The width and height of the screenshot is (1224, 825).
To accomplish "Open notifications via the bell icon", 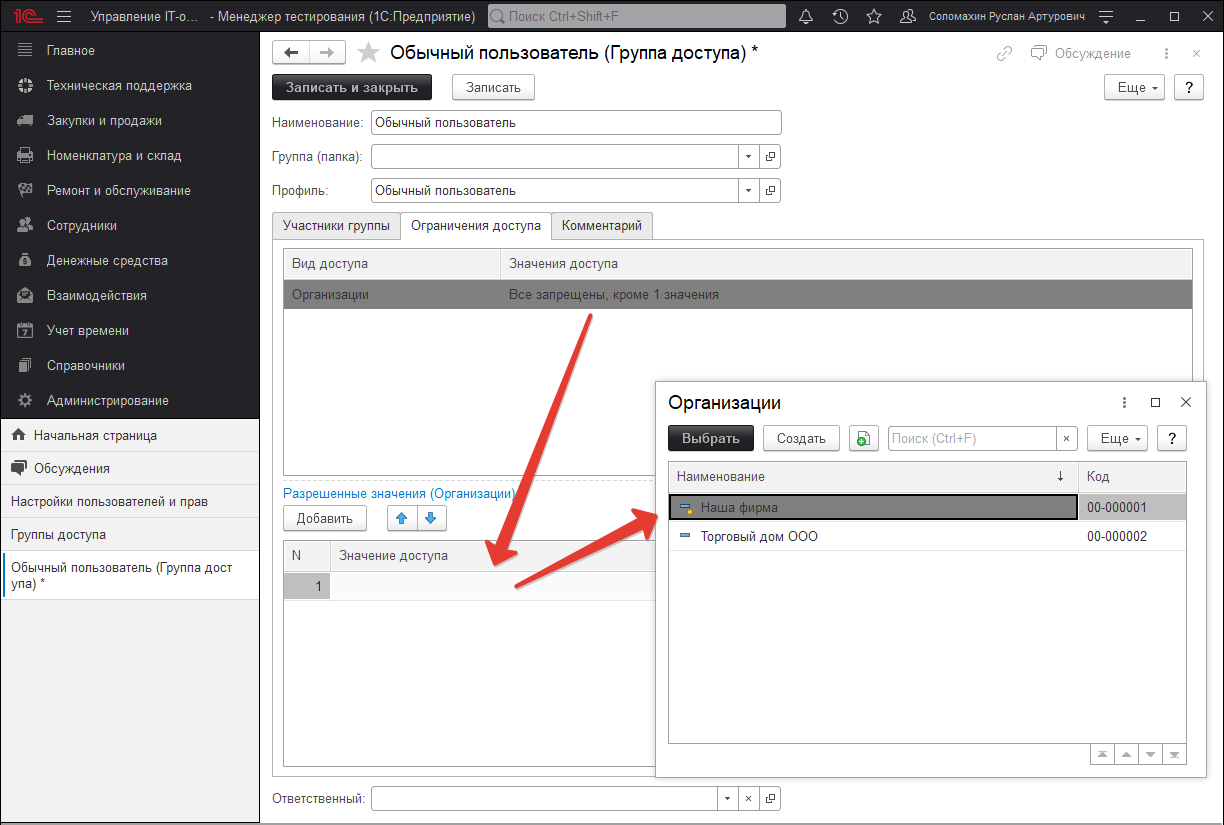I will pyautogui.click(x=806, y=15).
